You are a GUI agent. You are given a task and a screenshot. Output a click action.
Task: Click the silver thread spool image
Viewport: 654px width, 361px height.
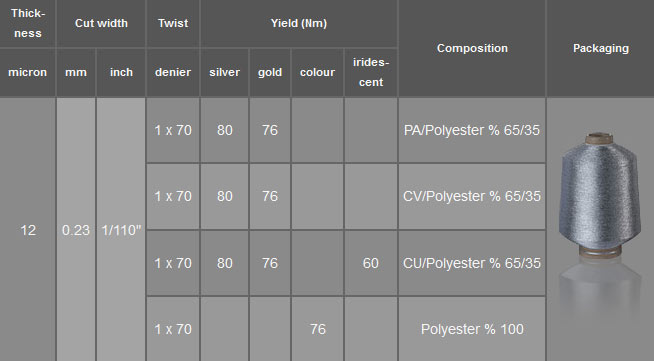[x=599, y=195]
